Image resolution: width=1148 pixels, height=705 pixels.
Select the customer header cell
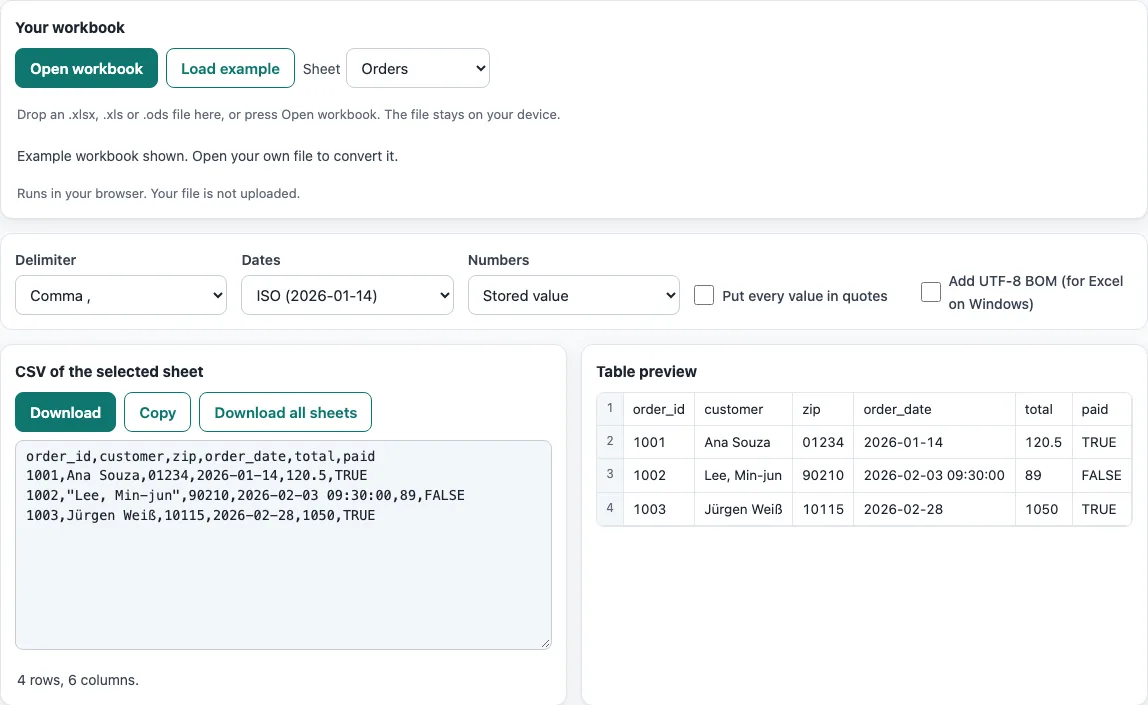(743, 409)
